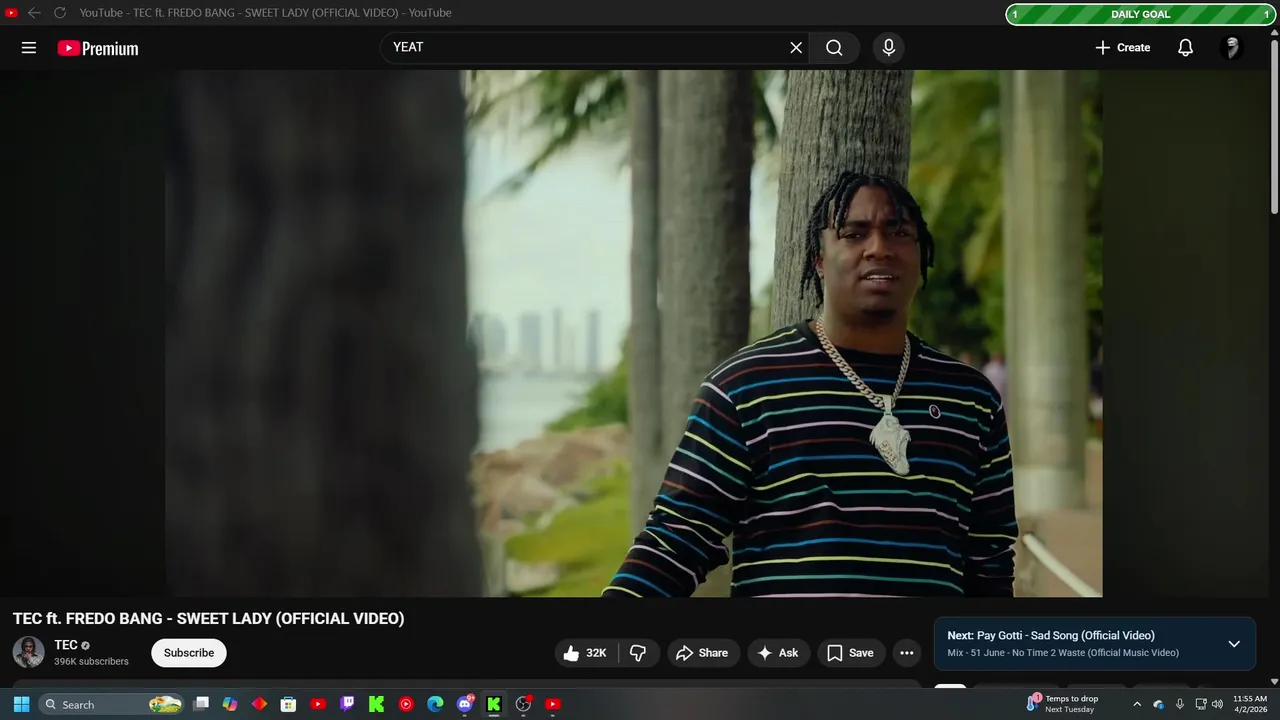Open the TEC channel name link
The width and height of the screenshot is (1280, 720).
pyautogui.click(x=66, y=645)
